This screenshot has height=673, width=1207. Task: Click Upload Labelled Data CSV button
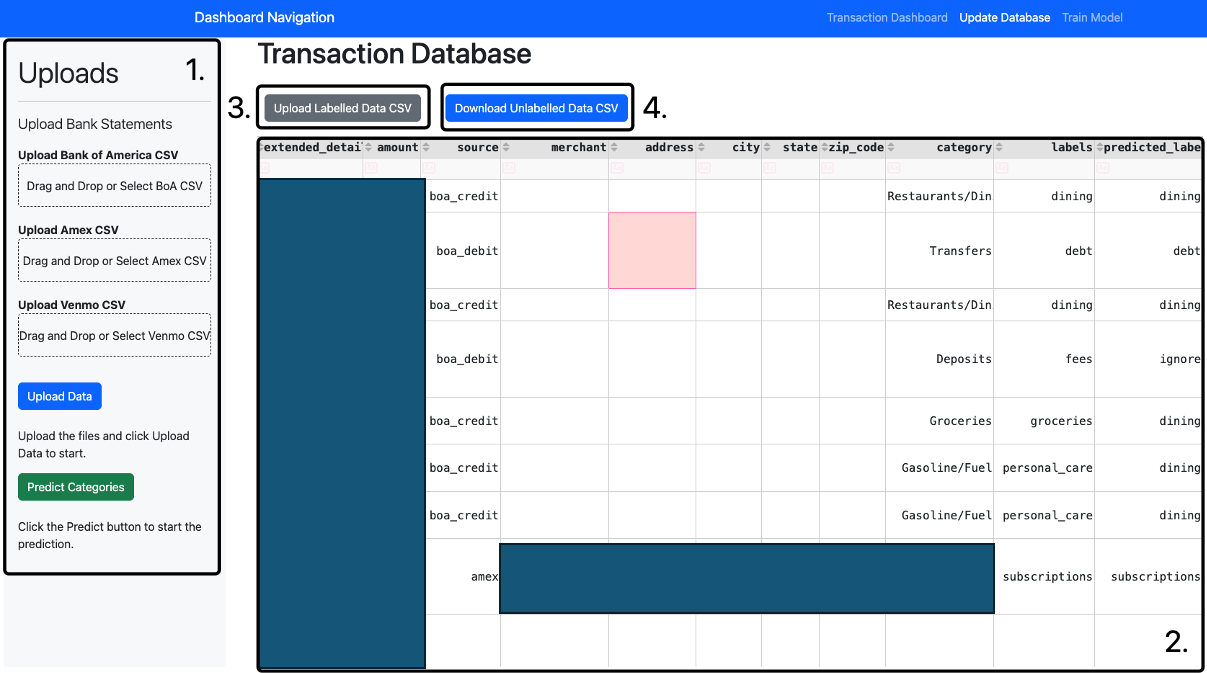click(342, 108)
